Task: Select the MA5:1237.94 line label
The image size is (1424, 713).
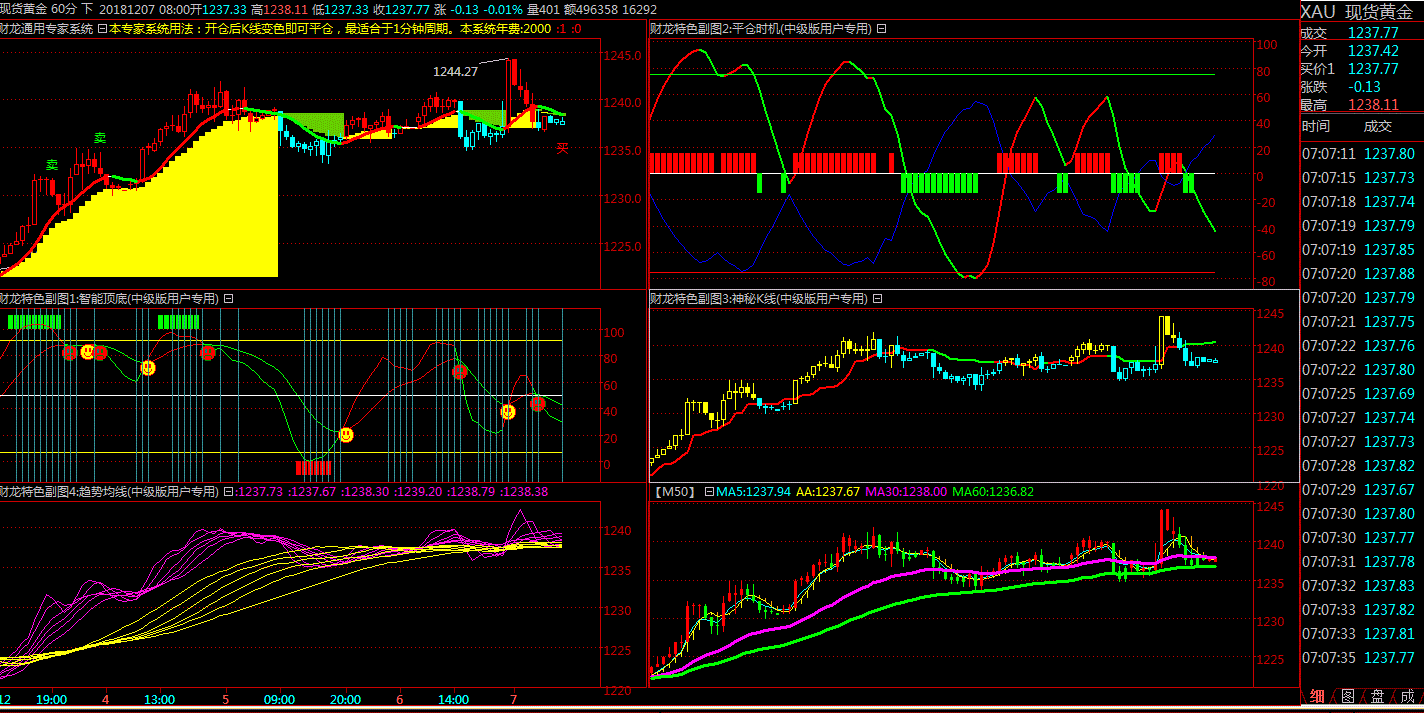Action: click(x=754, y=492)
